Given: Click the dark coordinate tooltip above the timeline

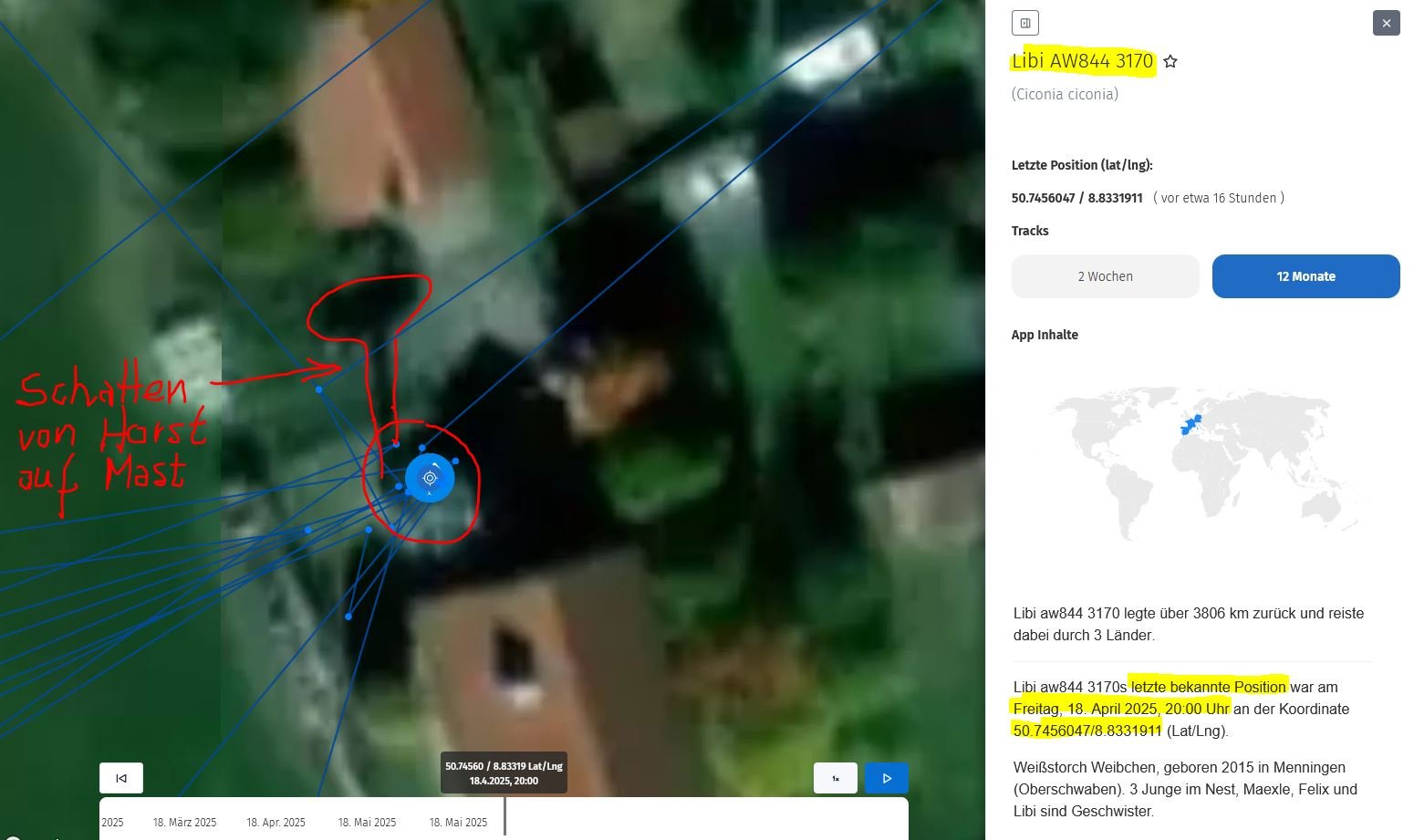Looking at the screenshot, I should point(504,773).
